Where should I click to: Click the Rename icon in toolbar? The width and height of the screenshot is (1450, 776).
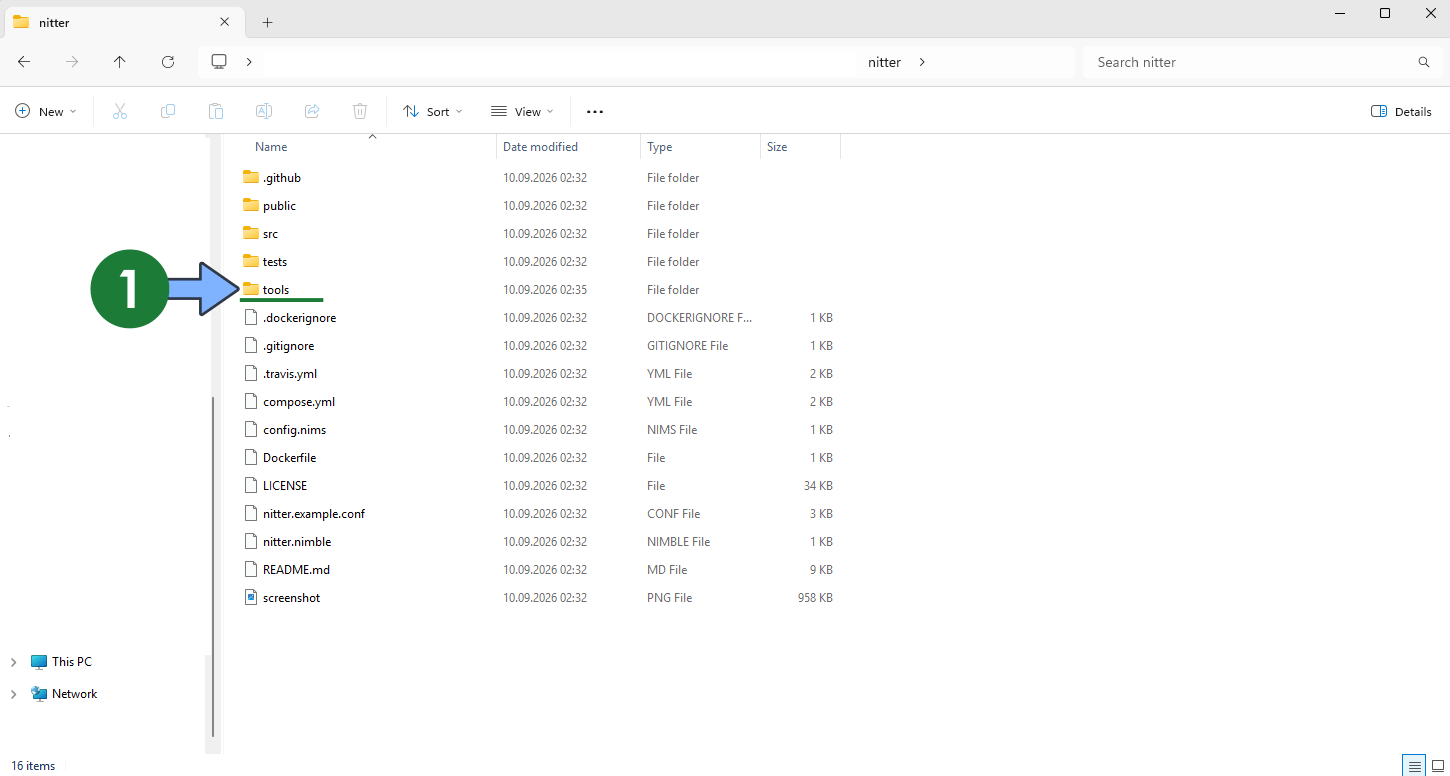pyautogui.click(x=264, y=111)
